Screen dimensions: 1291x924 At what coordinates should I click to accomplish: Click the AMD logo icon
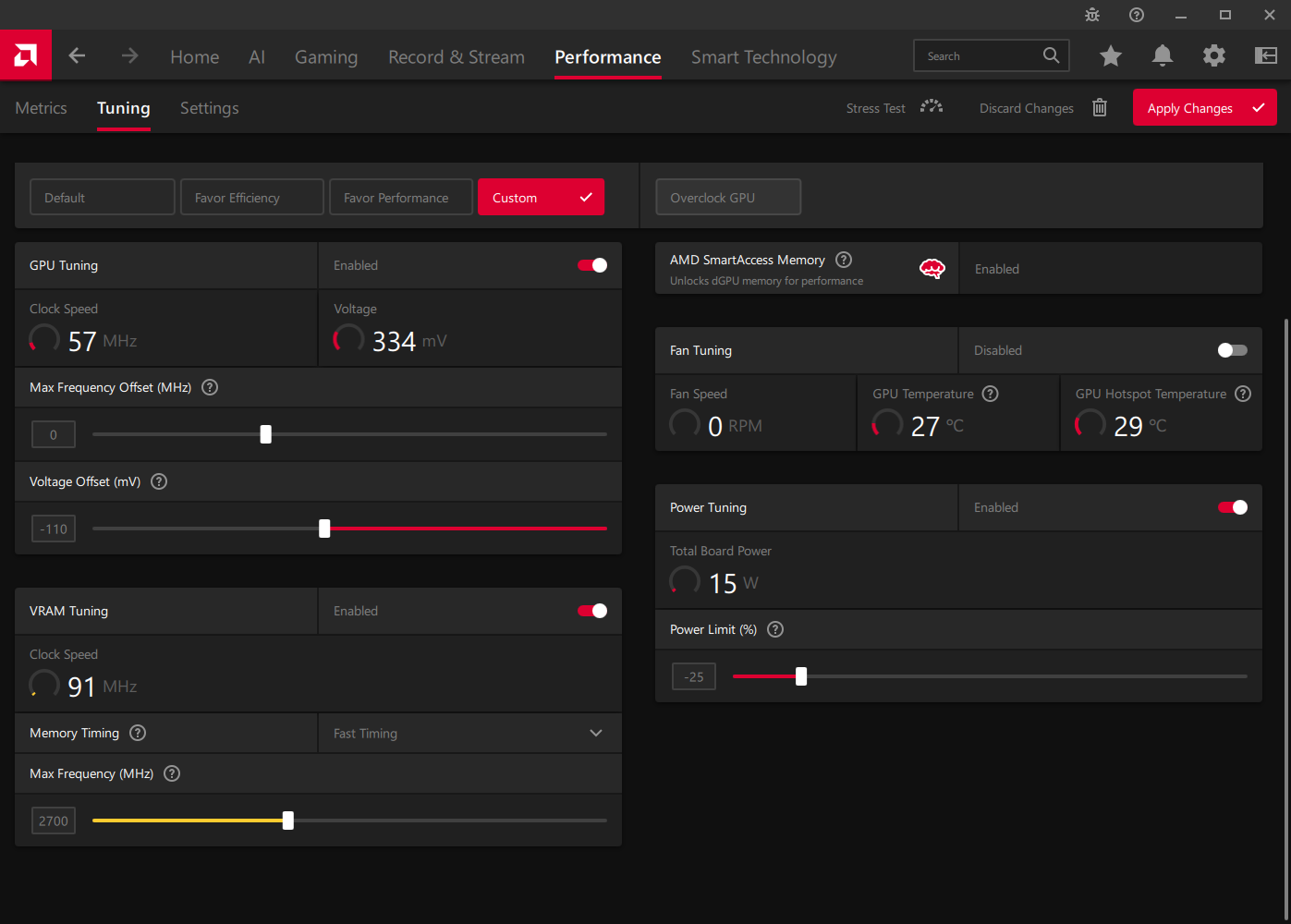[x=26, y=55]
